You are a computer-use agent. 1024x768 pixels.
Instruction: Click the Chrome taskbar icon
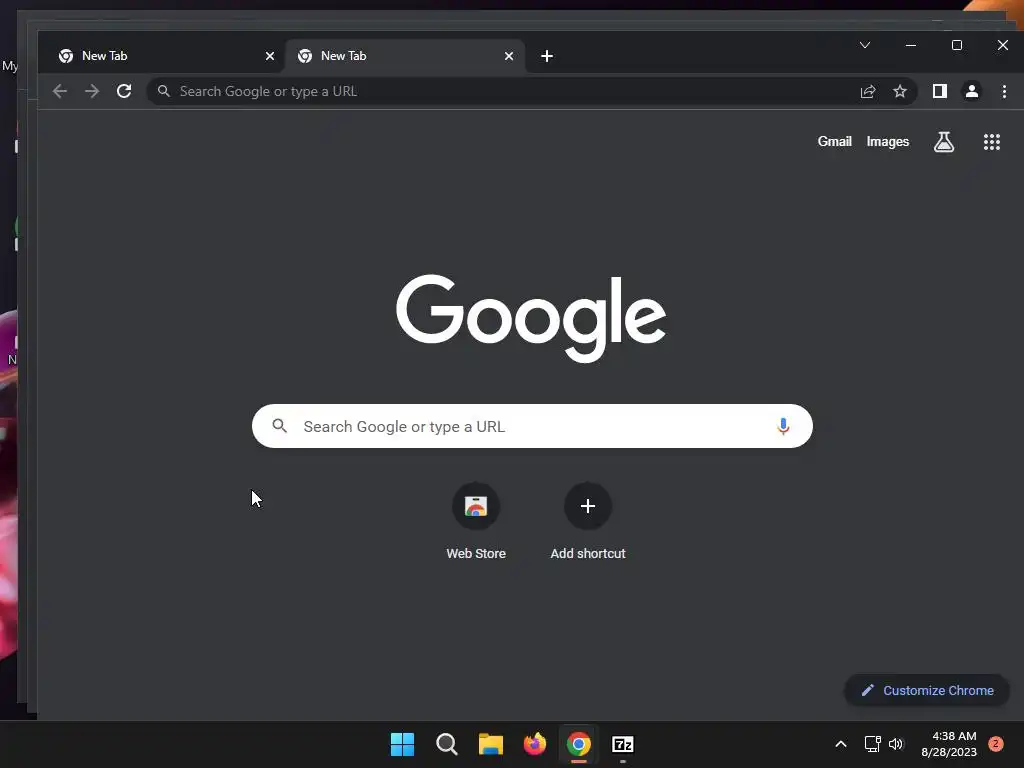[579, 744]
